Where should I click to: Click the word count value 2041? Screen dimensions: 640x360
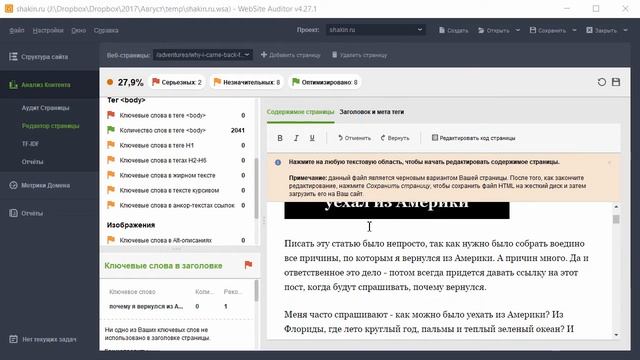tap(238, 130)
